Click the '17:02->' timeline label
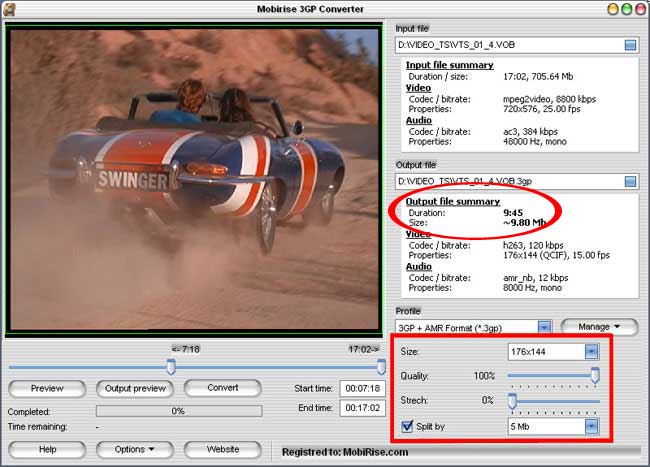The image size is (650, 467). [364, 349]
